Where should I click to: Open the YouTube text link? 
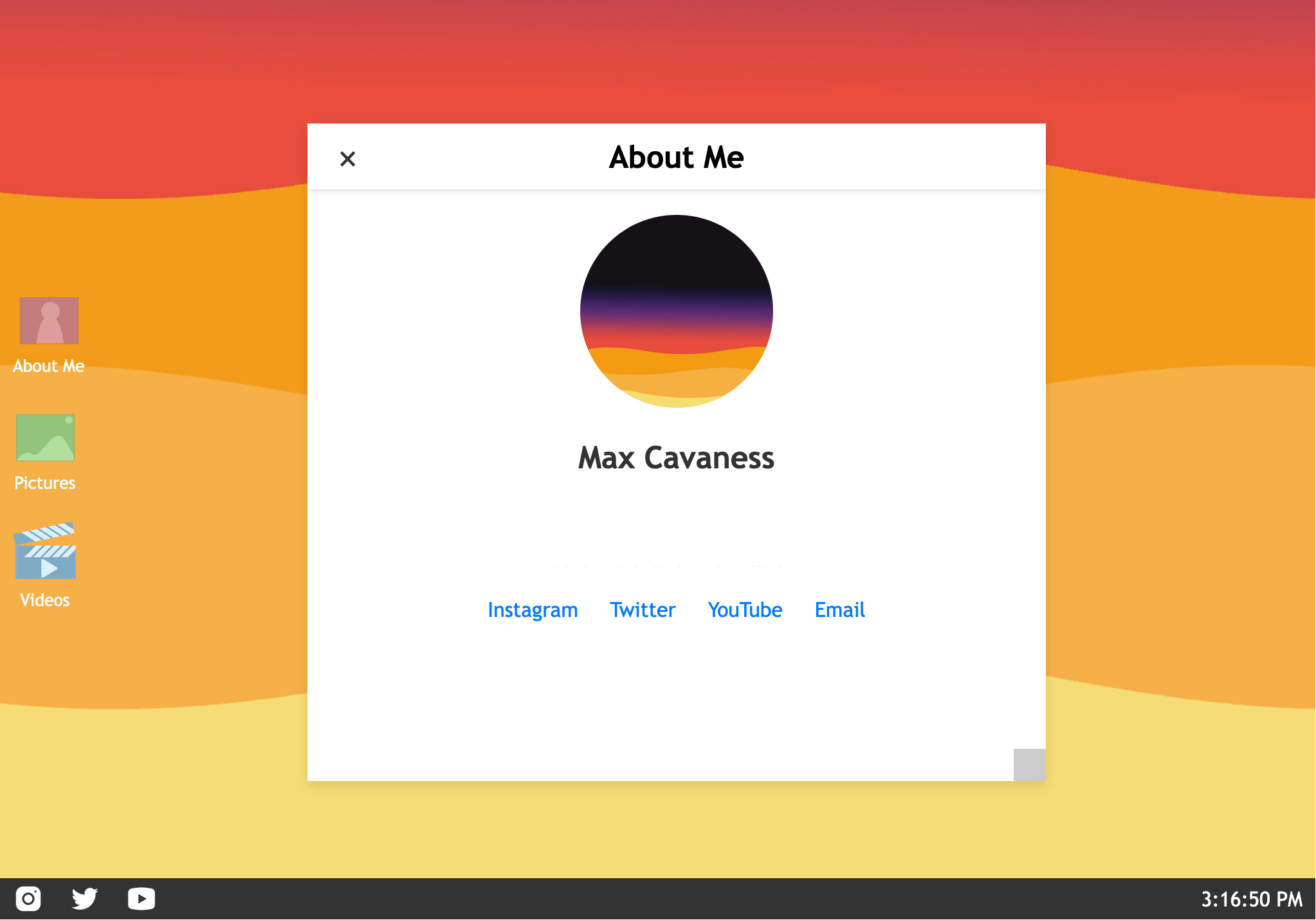coord(745,610)
